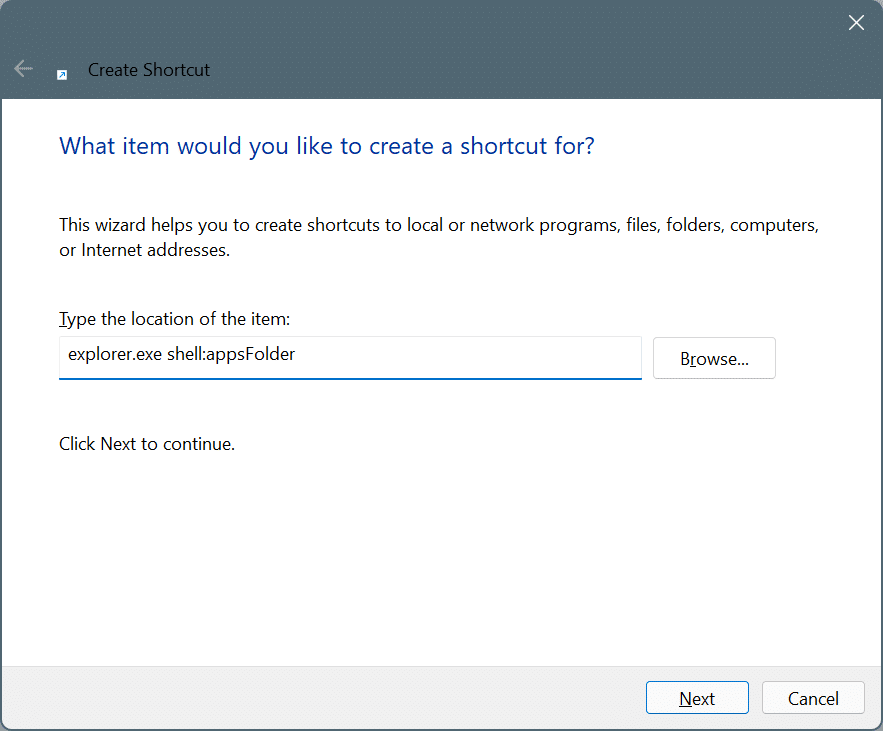The image size is (883, 731).
Task: Cancel the shortcut creation
Action: (x=813, y=697)
